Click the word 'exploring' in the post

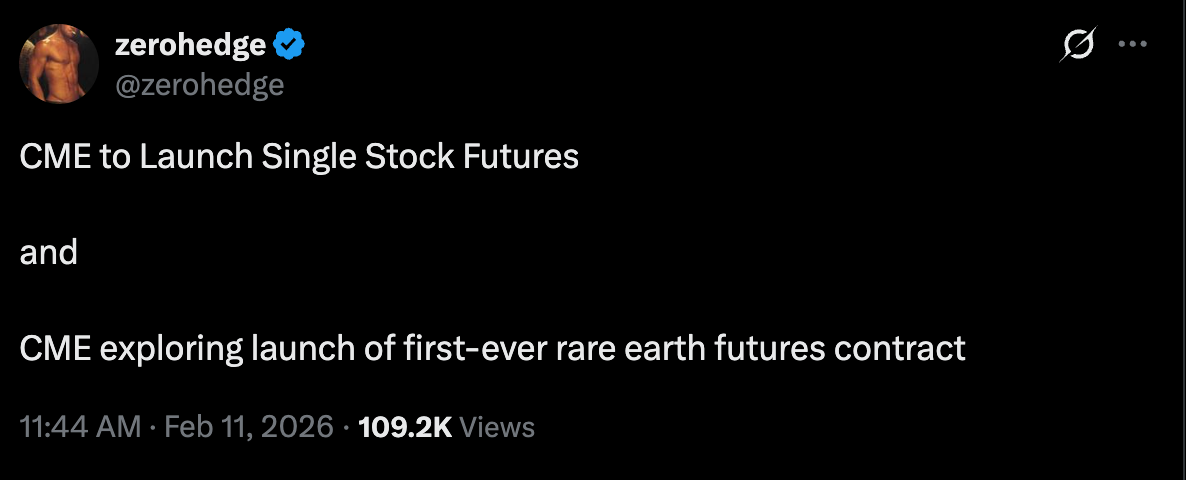[161, 348]
